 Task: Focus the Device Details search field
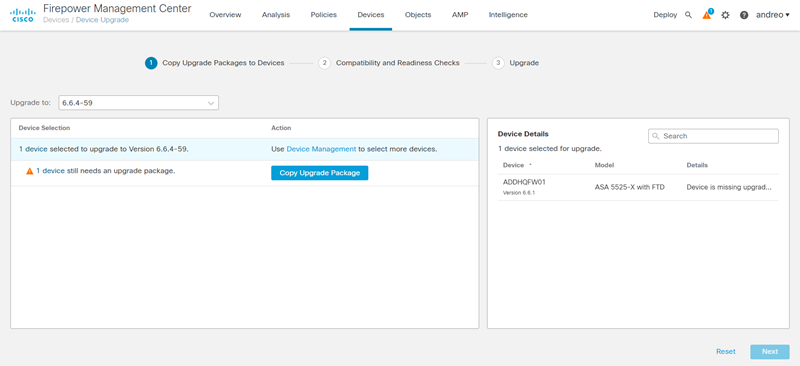(713, 136)
